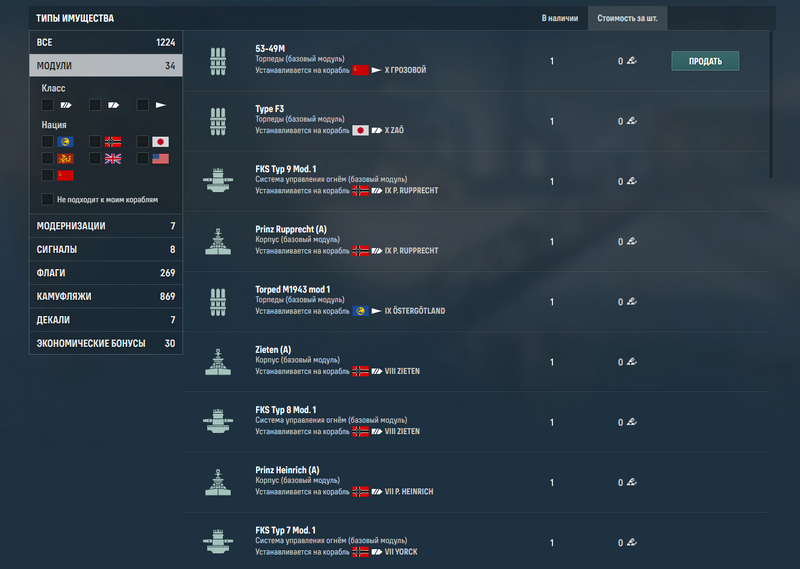Open the ВСЕ category with 1224 items

tap(106, 42)
